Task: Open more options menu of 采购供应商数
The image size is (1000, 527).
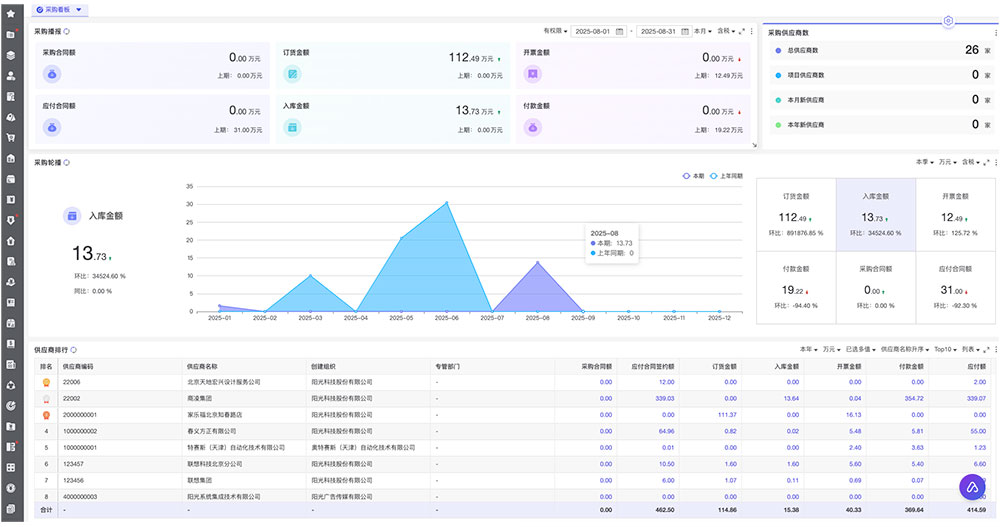Action: [x=994, y=32]
